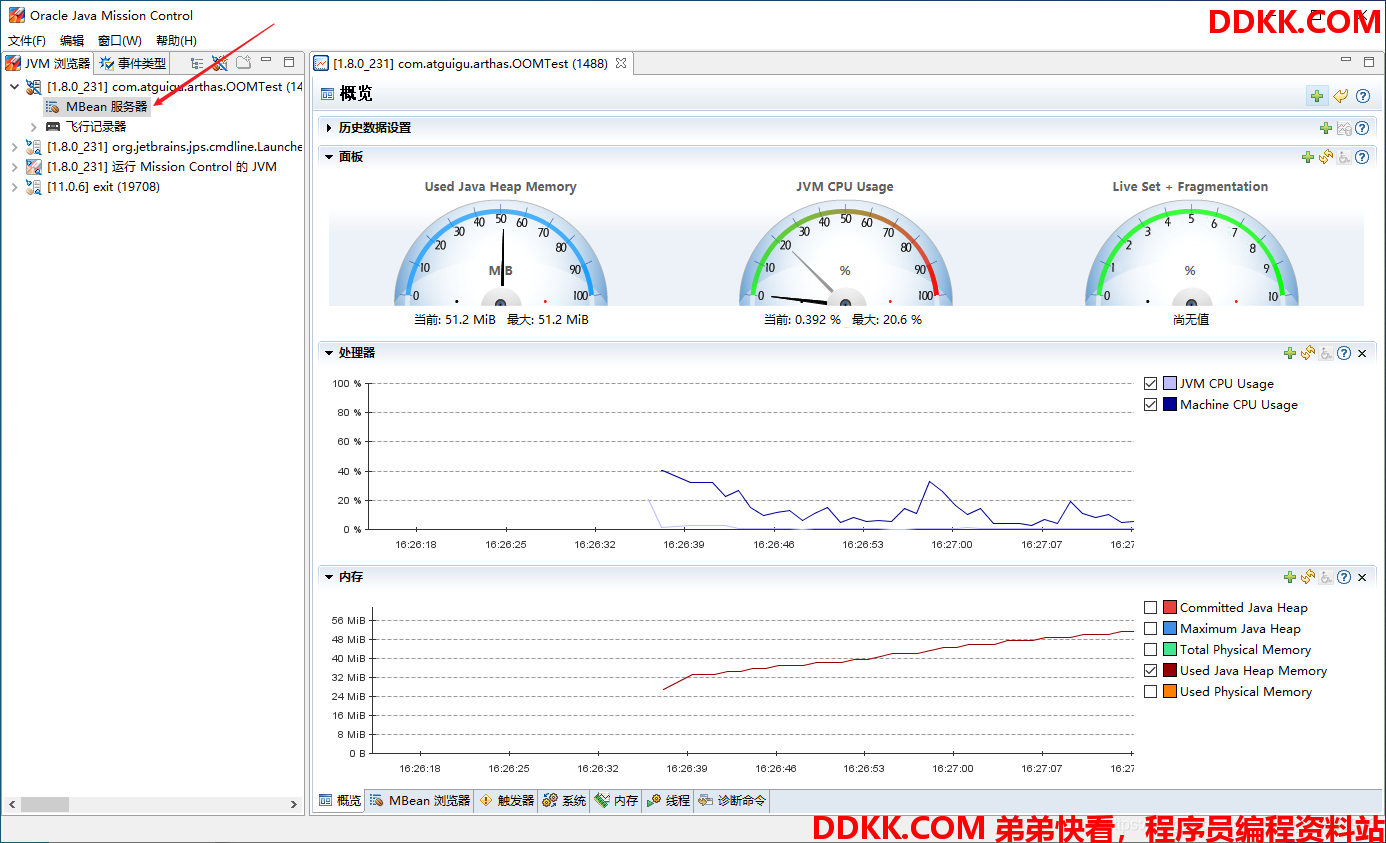Viewport: 1386px width, 843px height.
Task: Minimize the JVM 浏览器 view panel
Action: point(267,62)
